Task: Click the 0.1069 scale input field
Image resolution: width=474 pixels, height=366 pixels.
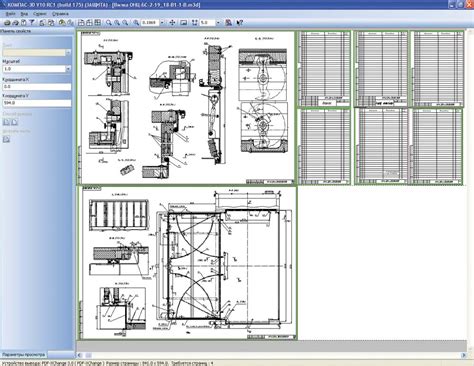Action: coord(150,23)
